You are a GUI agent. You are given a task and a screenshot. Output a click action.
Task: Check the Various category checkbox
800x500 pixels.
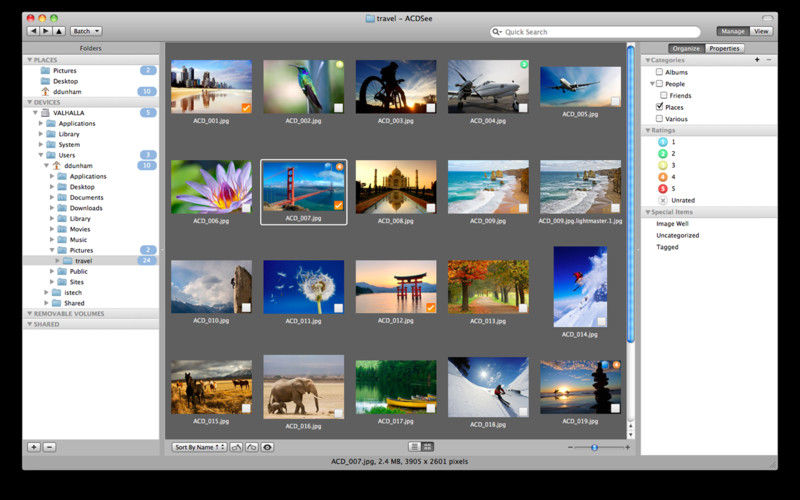pos(659,118)
